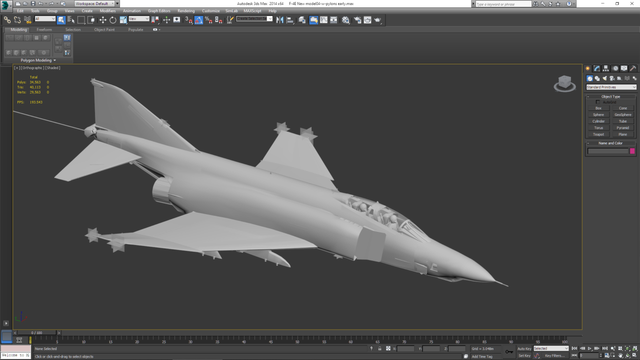
Task: Create a Box primitive
Action: coord(598,108)
